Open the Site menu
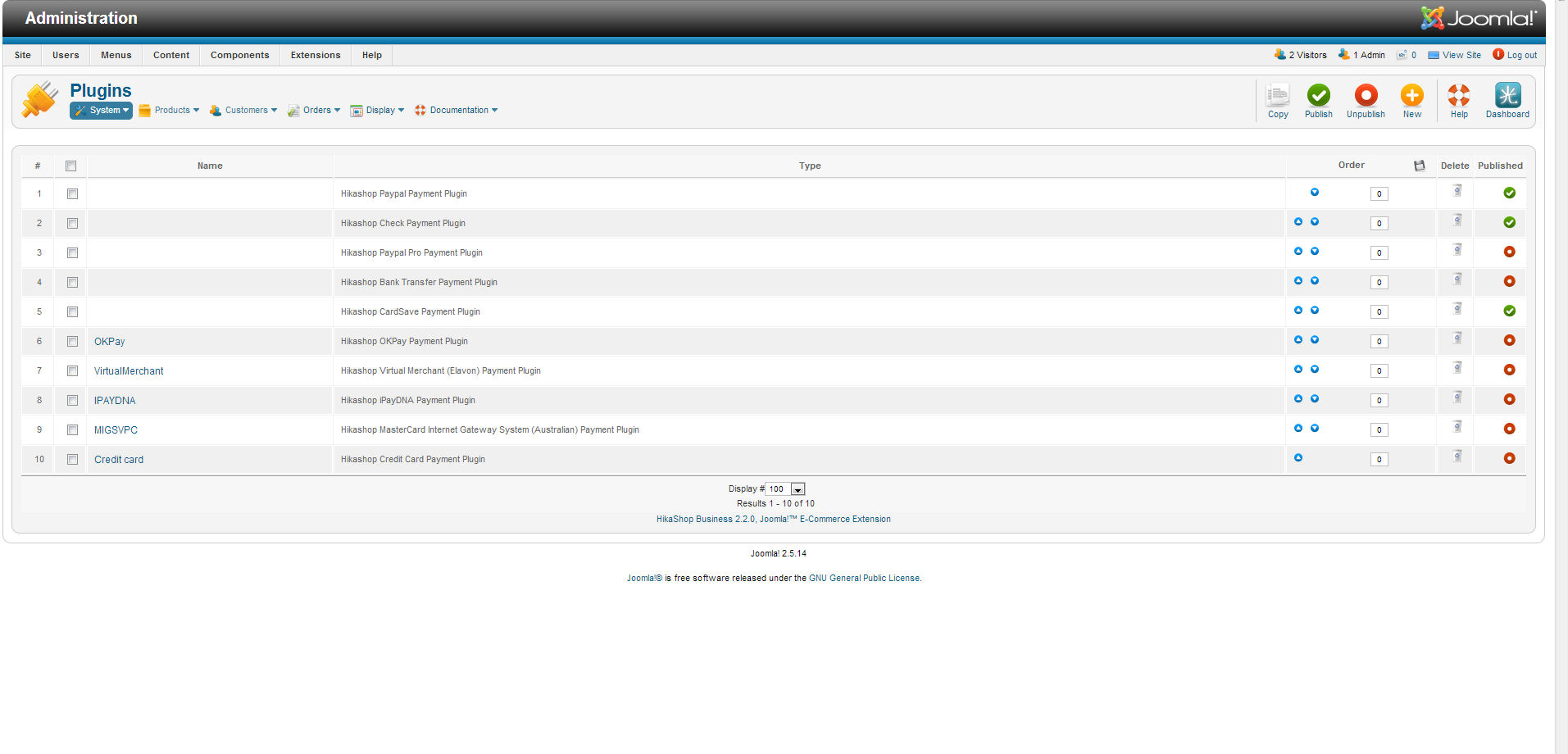Screen dimensions: 1568x754 [x=23, y=55]
